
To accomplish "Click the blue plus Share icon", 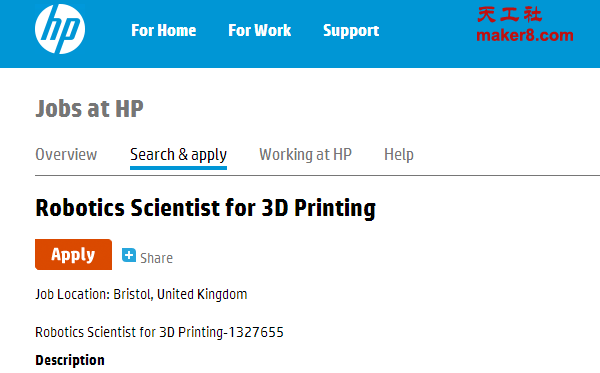I will (x=129, y=255).
